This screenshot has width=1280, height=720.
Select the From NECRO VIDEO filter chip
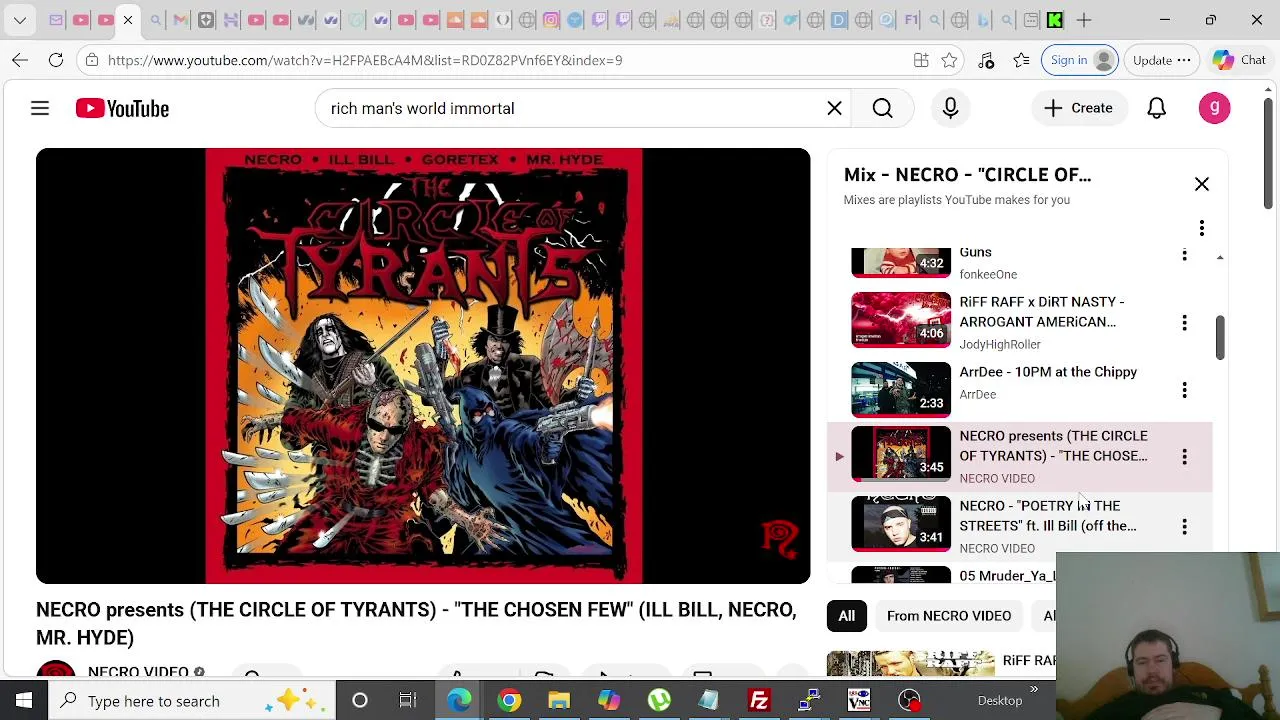948,616
